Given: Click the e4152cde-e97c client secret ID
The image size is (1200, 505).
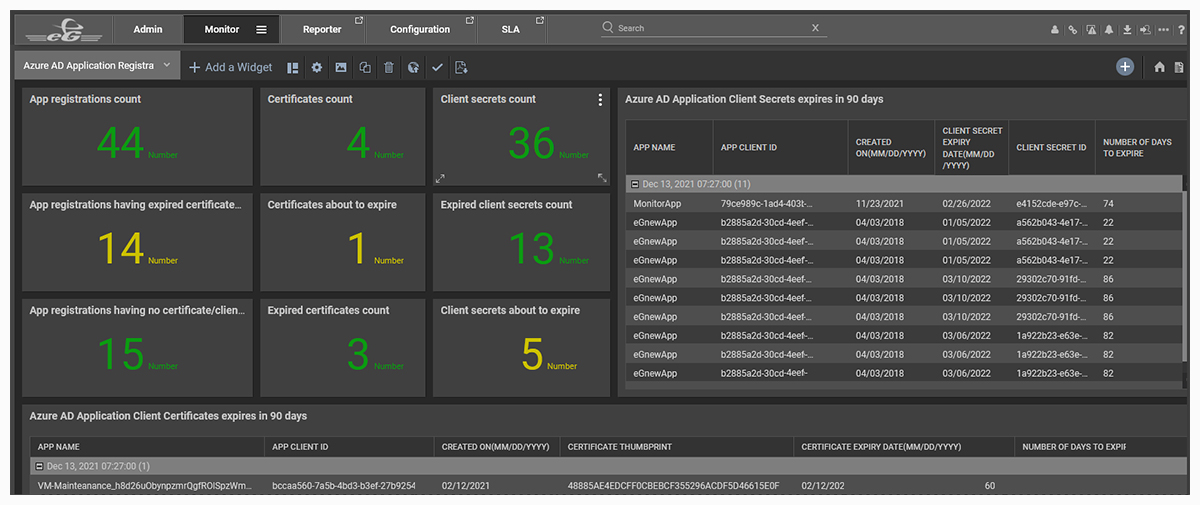Looking at the screenshot, I should [x=1051, y=203].
